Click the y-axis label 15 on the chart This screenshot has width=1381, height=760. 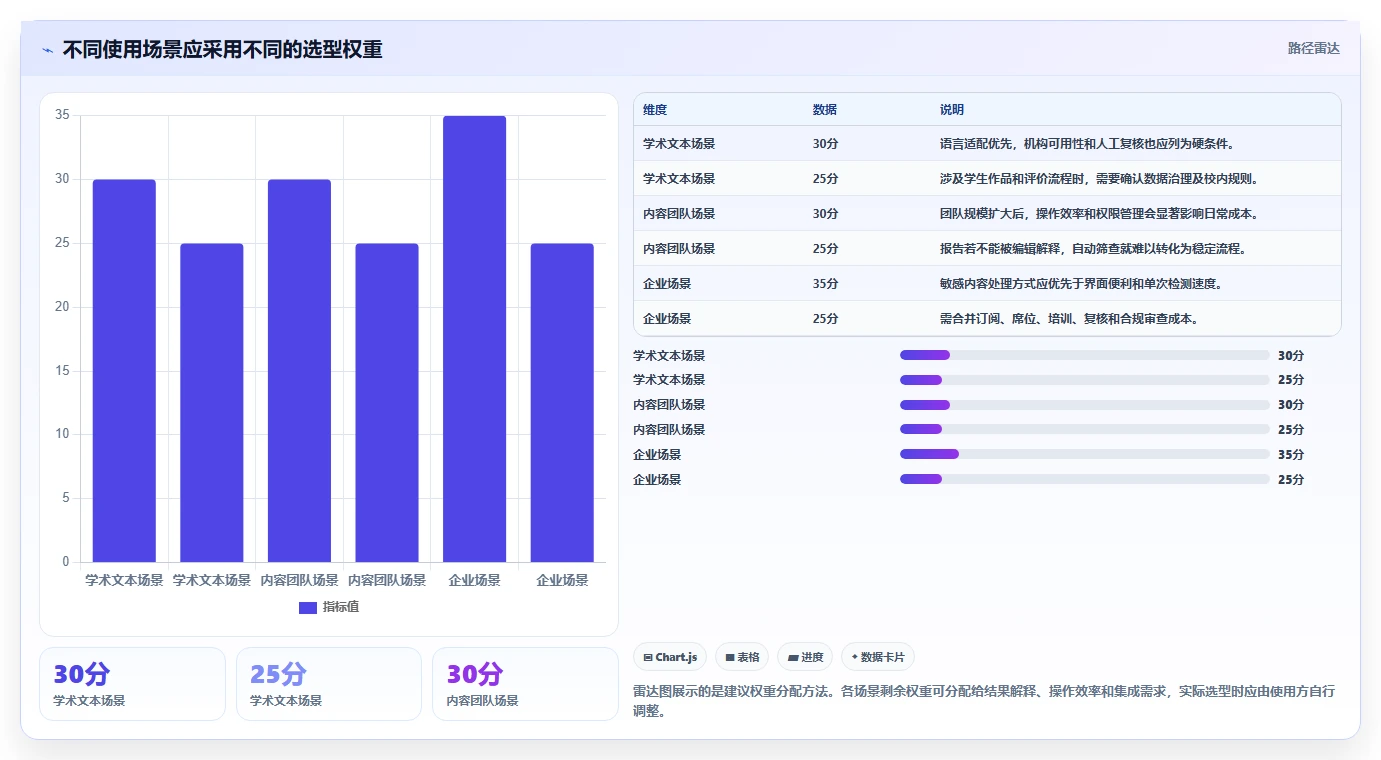click(x=62, y=370)
